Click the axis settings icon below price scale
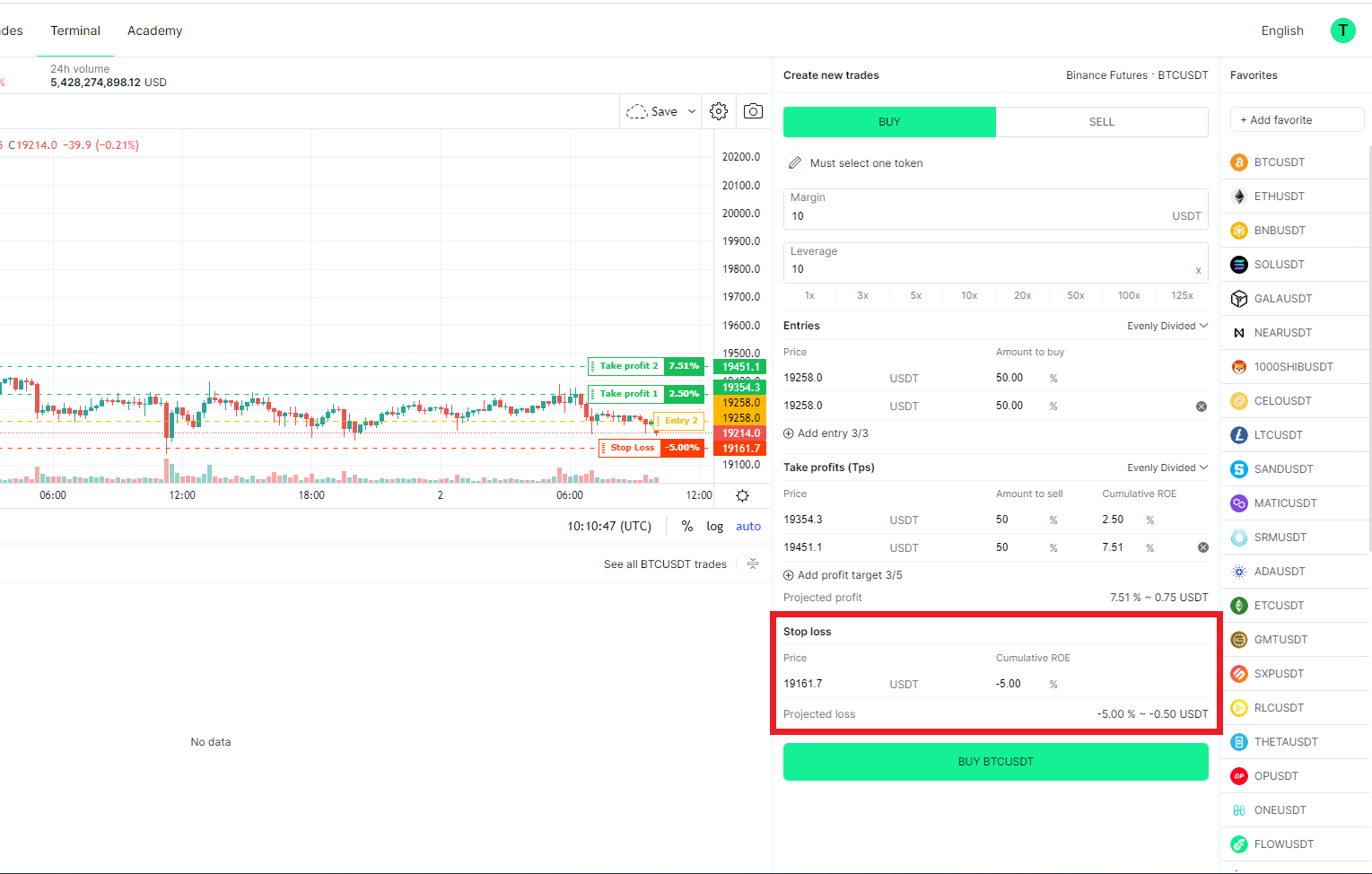This screenshot has width=1372, height=874. point(742,495)
